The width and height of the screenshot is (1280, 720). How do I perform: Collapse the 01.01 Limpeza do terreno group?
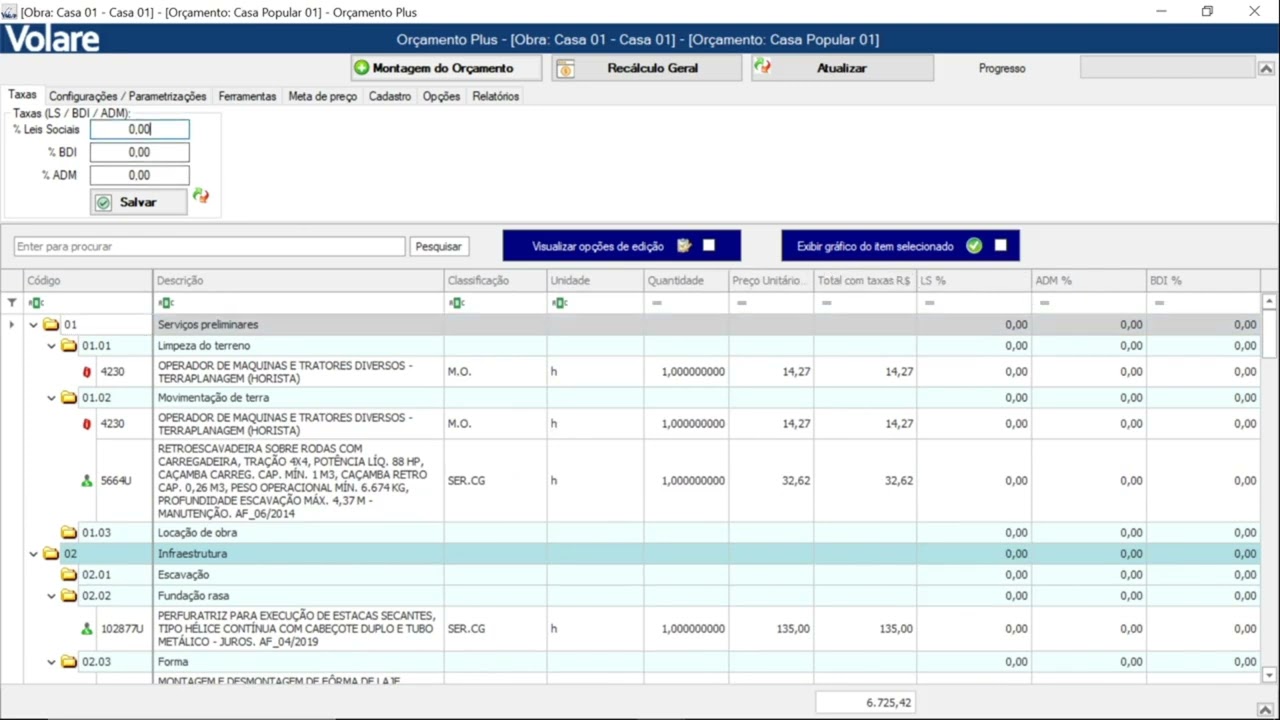tap(51, 345)
